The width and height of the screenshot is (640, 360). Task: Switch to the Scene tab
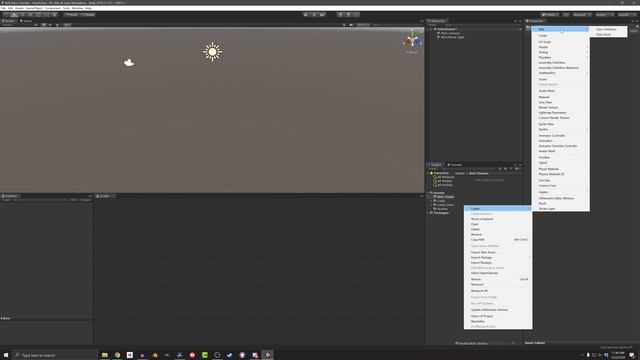(8, 21)
